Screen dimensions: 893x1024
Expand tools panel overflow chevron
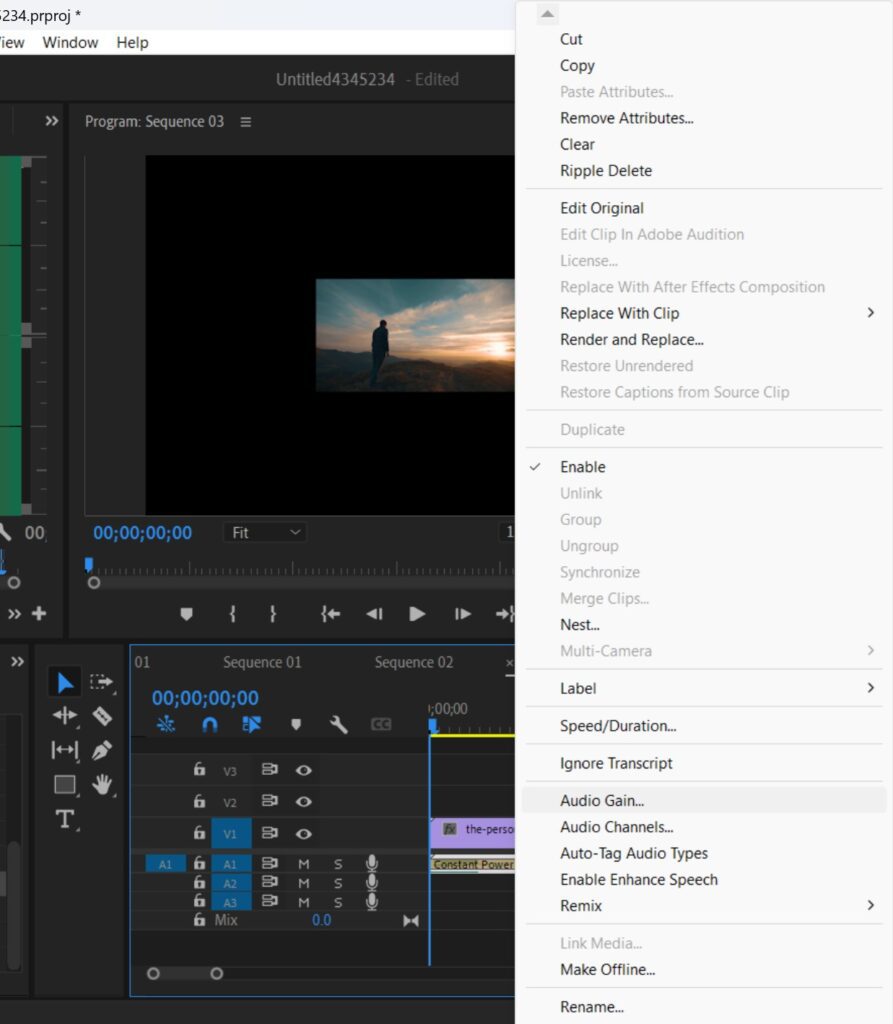18,662
